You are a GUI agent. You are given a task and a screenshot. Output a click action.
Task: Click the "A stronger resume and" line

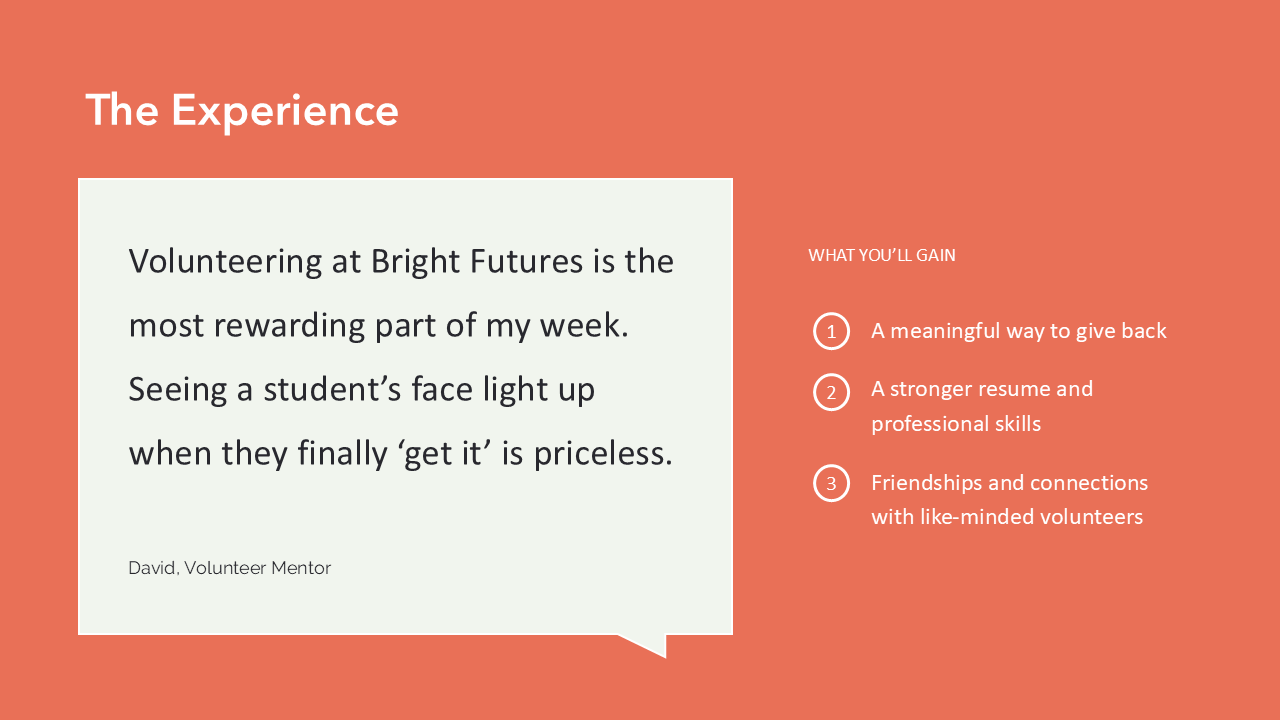(x=981, y=388)
